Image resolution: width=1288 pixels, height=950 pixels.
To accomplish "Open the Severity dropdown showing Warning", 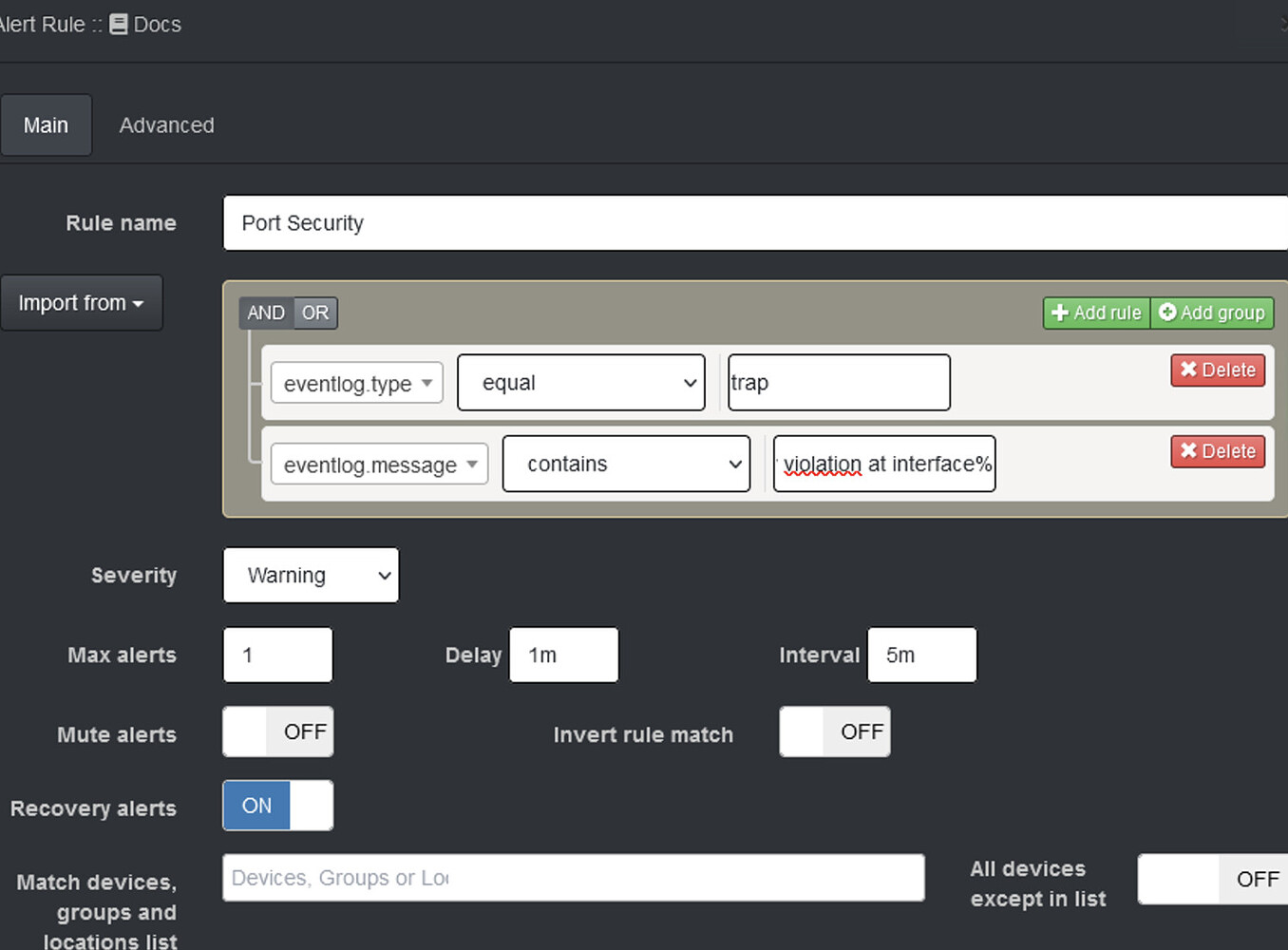I will (311, 575).
